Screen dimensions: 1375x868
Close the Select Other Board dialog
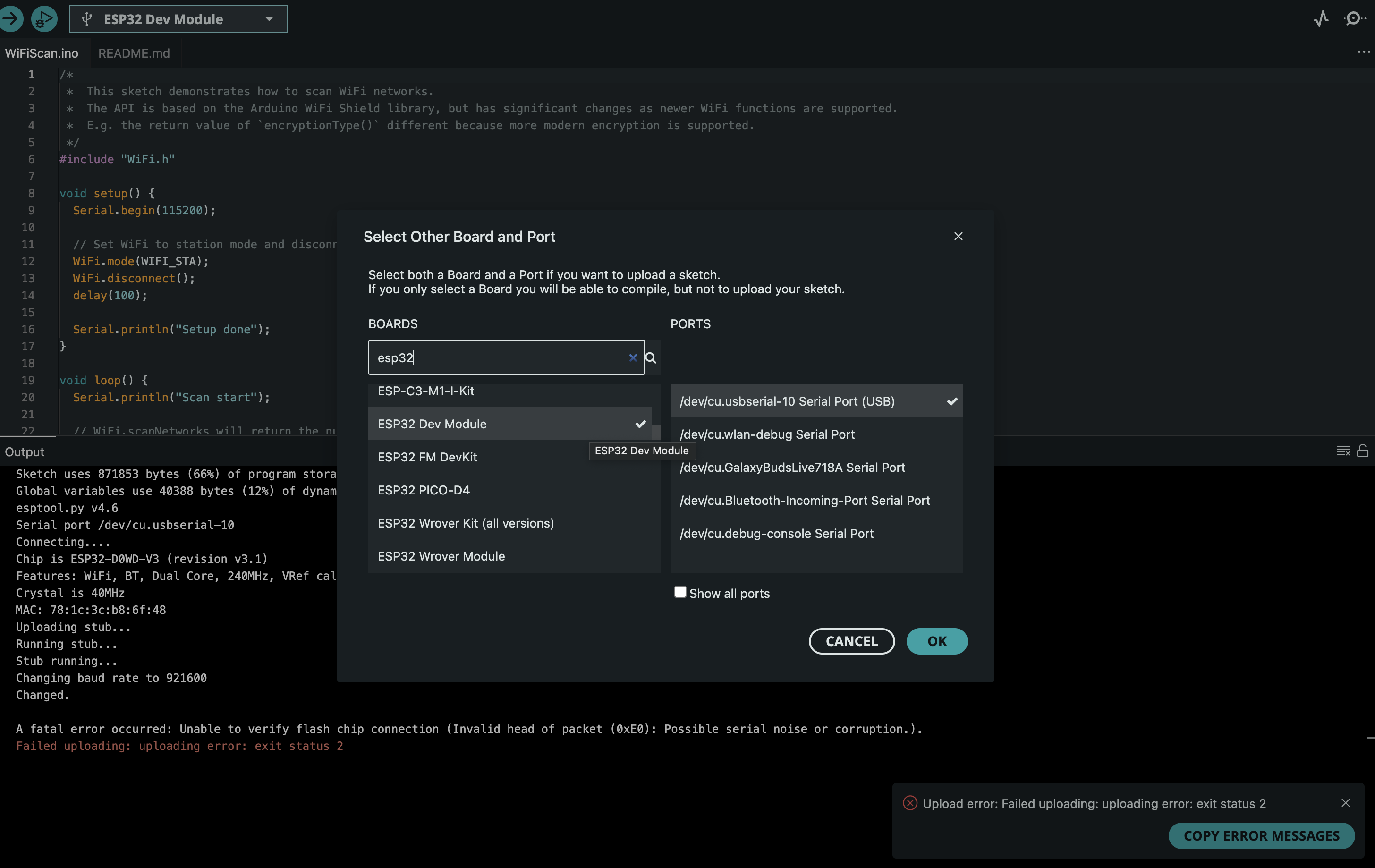[x=958, y=237]
